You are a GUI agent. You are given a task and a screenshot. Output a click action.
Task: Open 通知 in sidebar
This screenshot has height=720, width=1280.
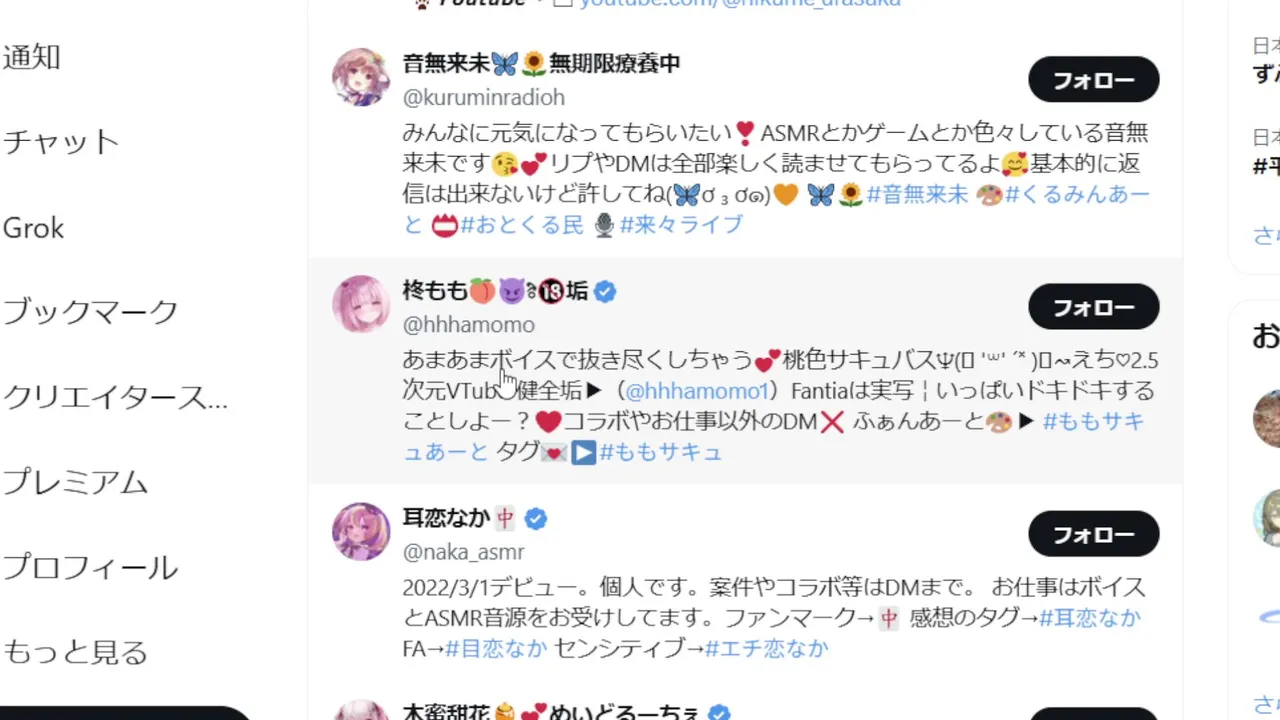coord(31,57)
